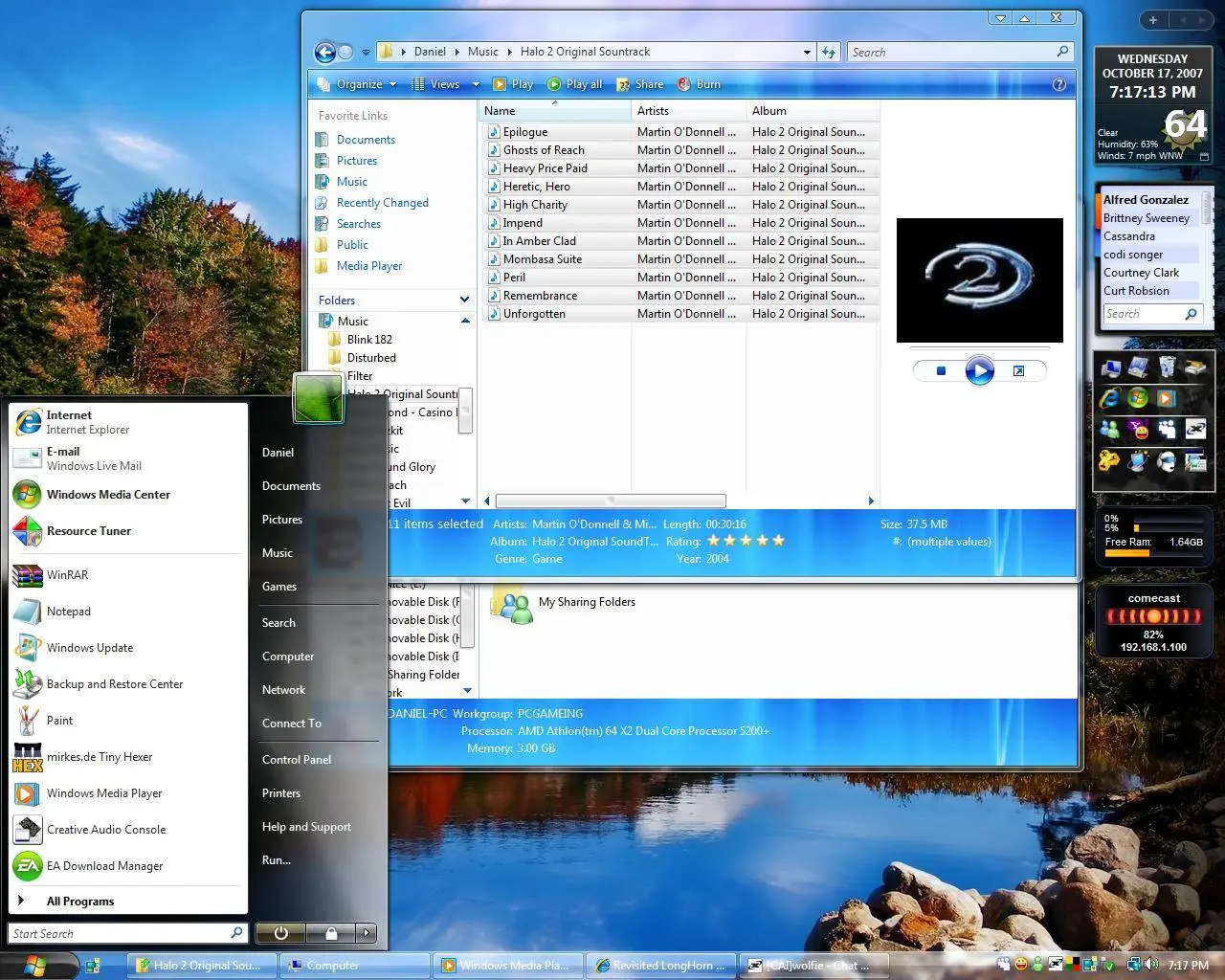Select Alfred Gonzalez in contacts gadget
Image resolution: width=1225 pixels, height=980 pixels.
tap(1147, 200)
